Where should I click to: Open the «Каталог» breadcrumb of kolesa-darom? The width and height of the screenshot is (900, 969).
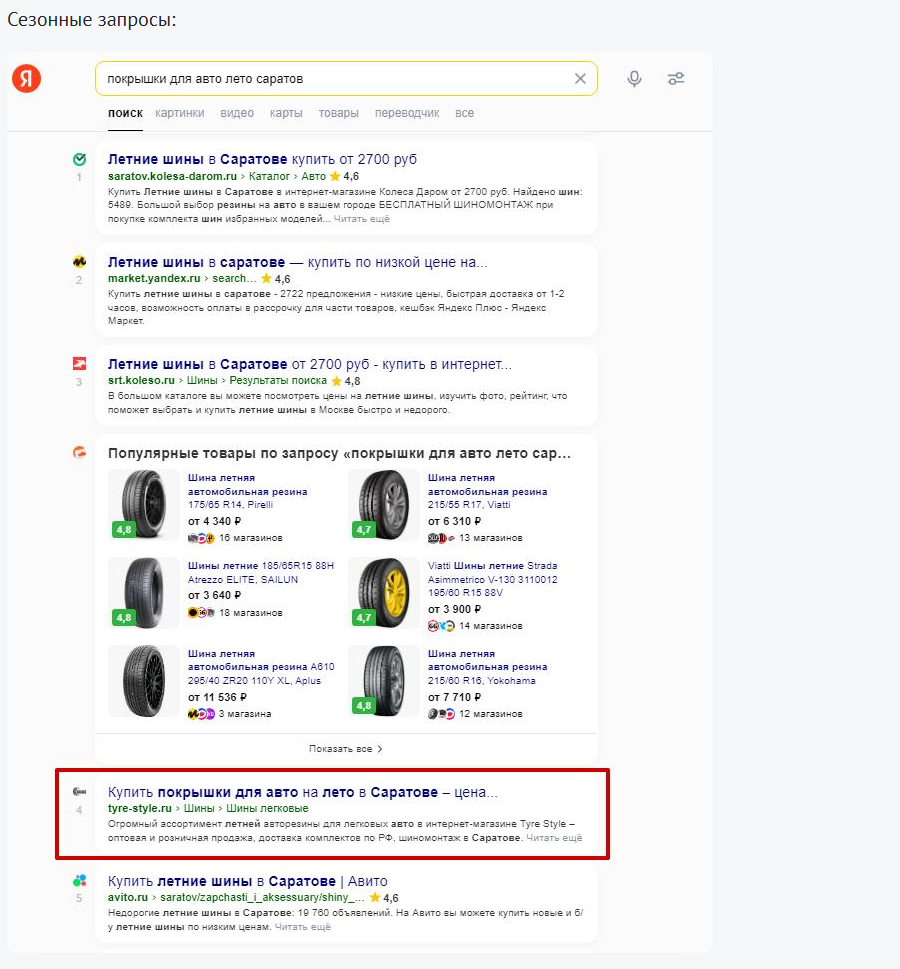pyautogui.click(x=269, y=176)
